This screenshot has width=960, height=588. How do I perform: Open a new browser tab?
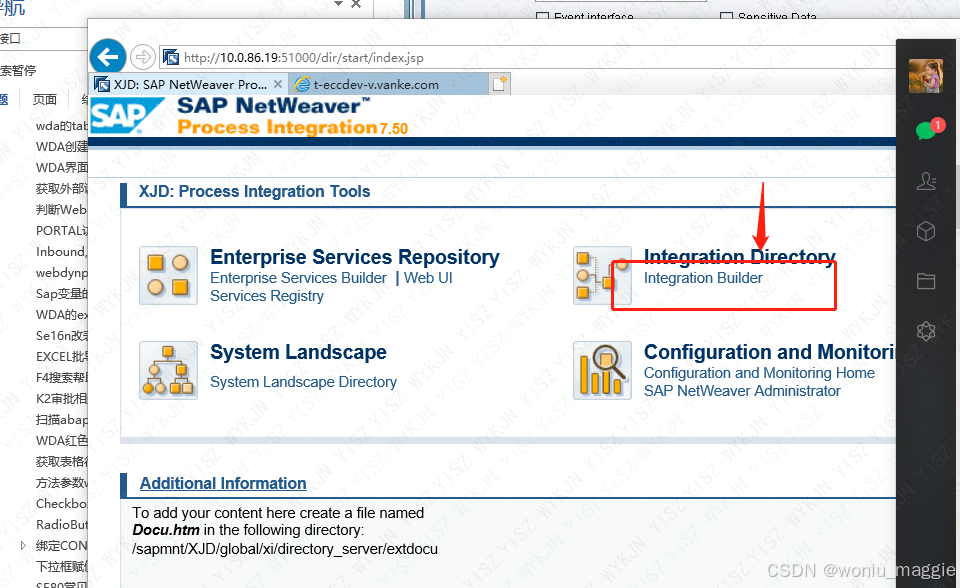pyautogui.click(x=500, y=84)
